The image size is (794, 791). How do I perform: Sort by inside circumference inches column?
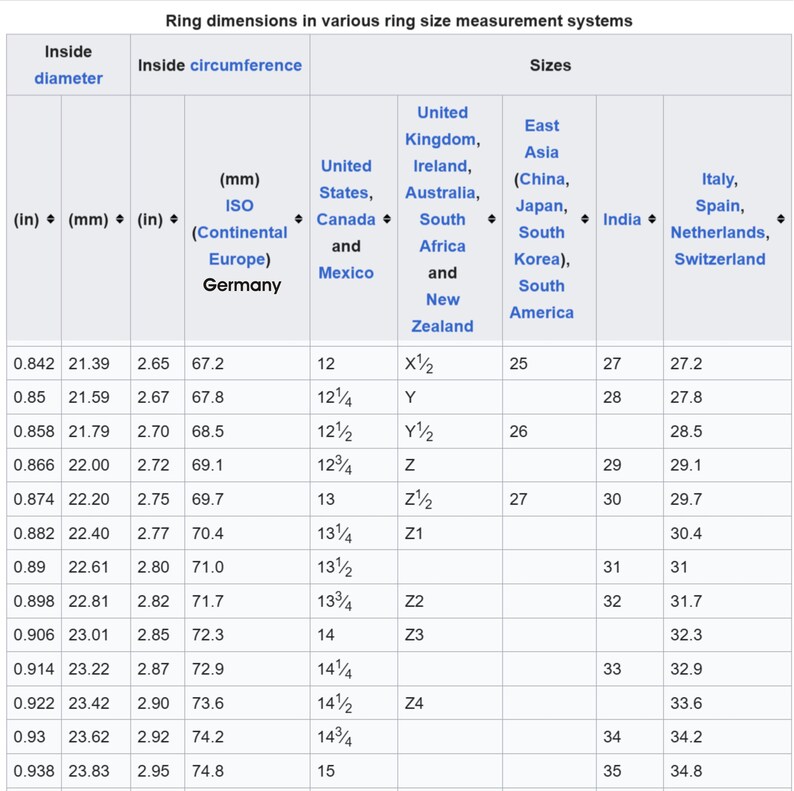(x=174, y=219)
